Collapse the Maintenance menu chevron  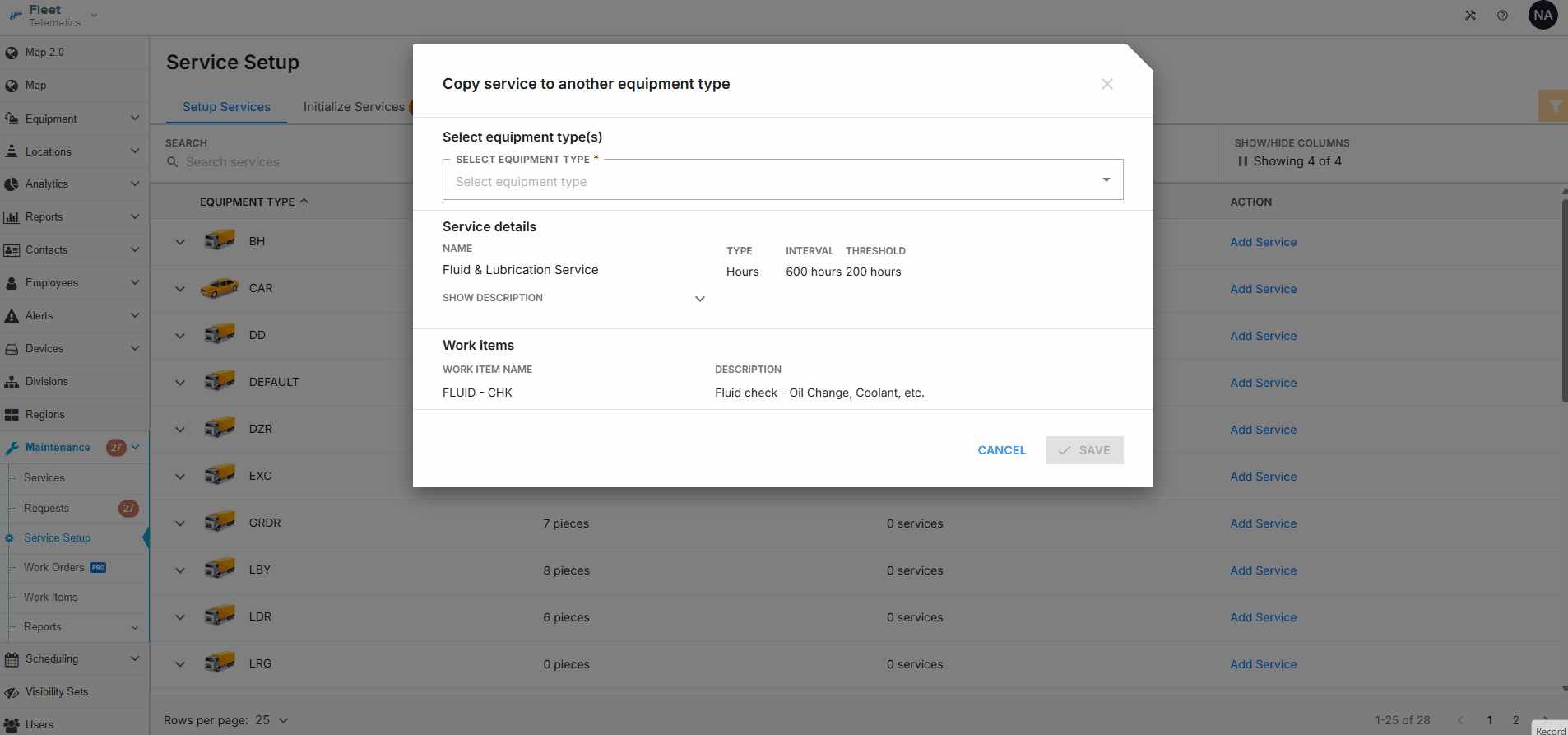pos(136,447)
